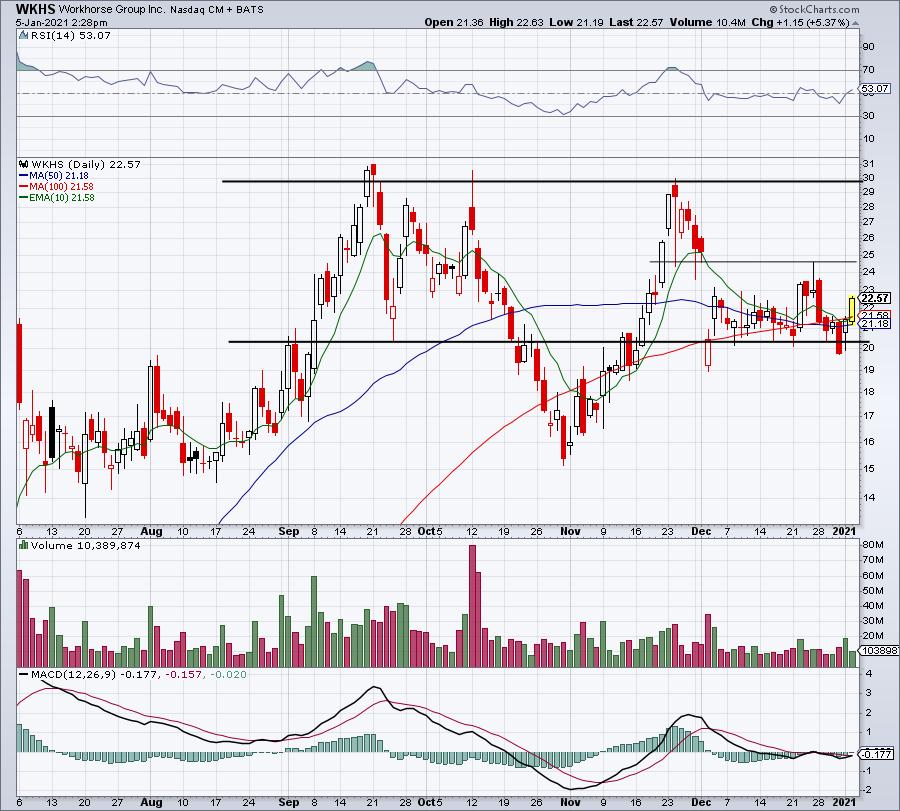Click the Volume 10.4M value in header
The height and width of the screenshot is (811, 900).
(x=707, y=22)
